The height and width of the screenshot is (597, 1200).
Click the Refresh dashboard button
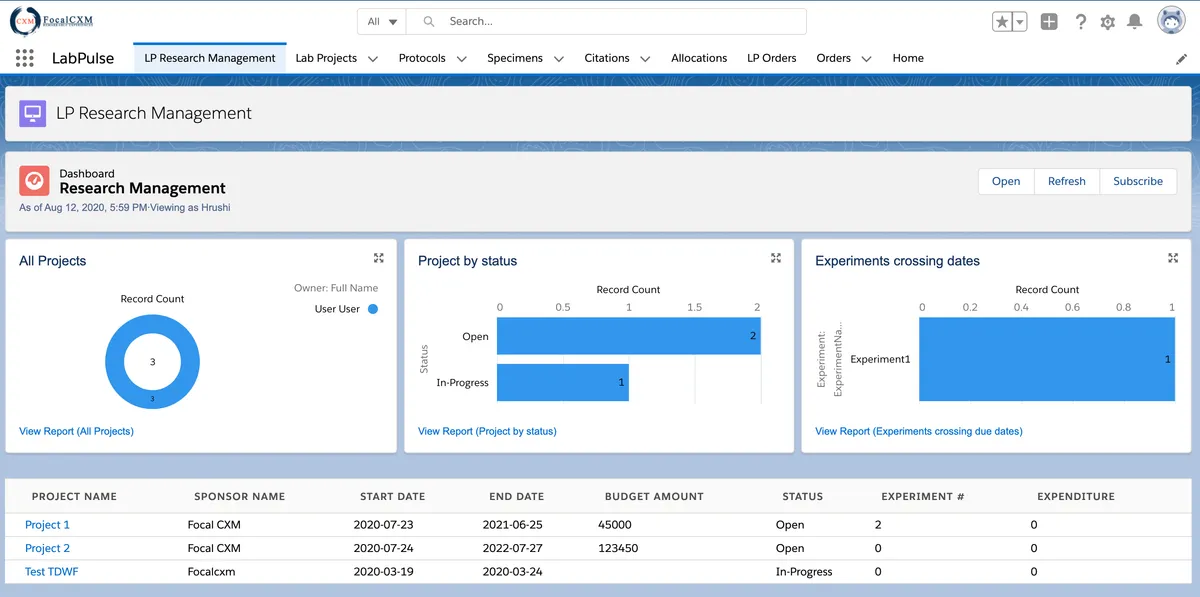[x=1067, y=181]
